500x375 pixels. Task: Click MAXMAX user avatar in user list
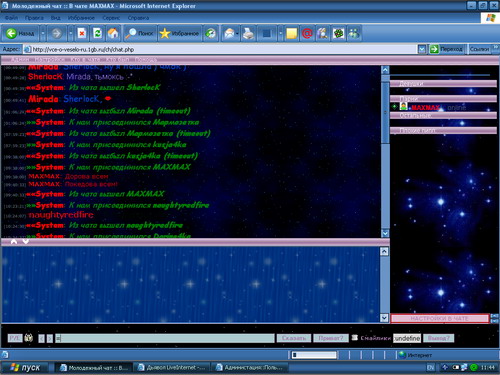[x=404, y=107]
